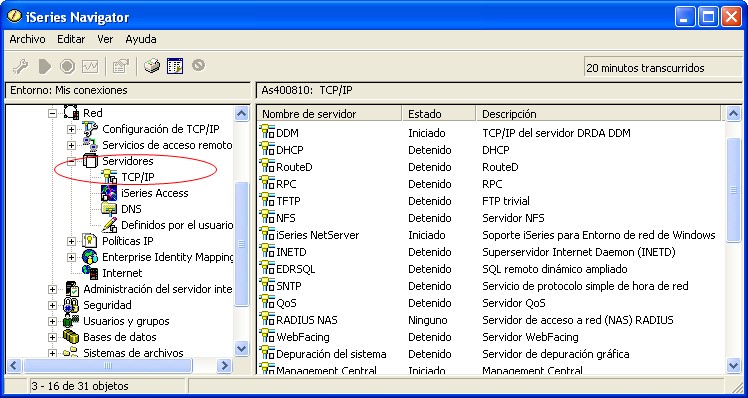Select the RouteD server icon
Image resolution: width=748 pixels, height=398 pixels.
[267, 167]
